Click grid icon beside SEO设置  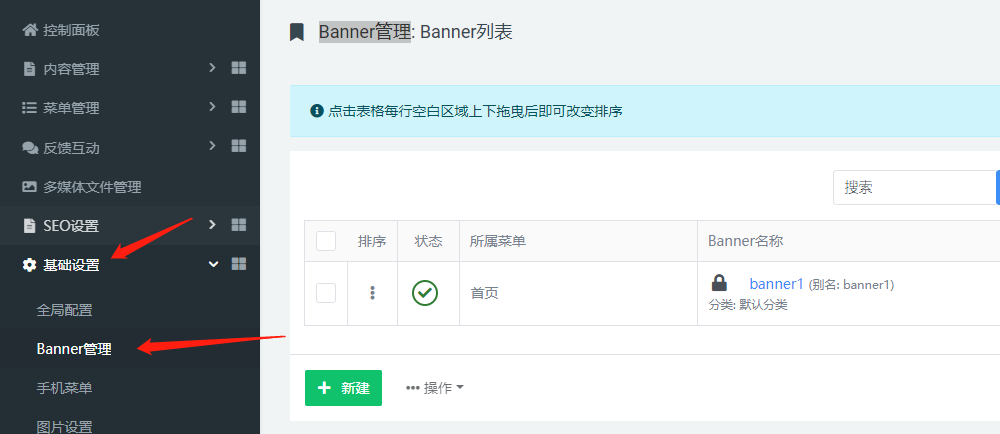(239, 225)
